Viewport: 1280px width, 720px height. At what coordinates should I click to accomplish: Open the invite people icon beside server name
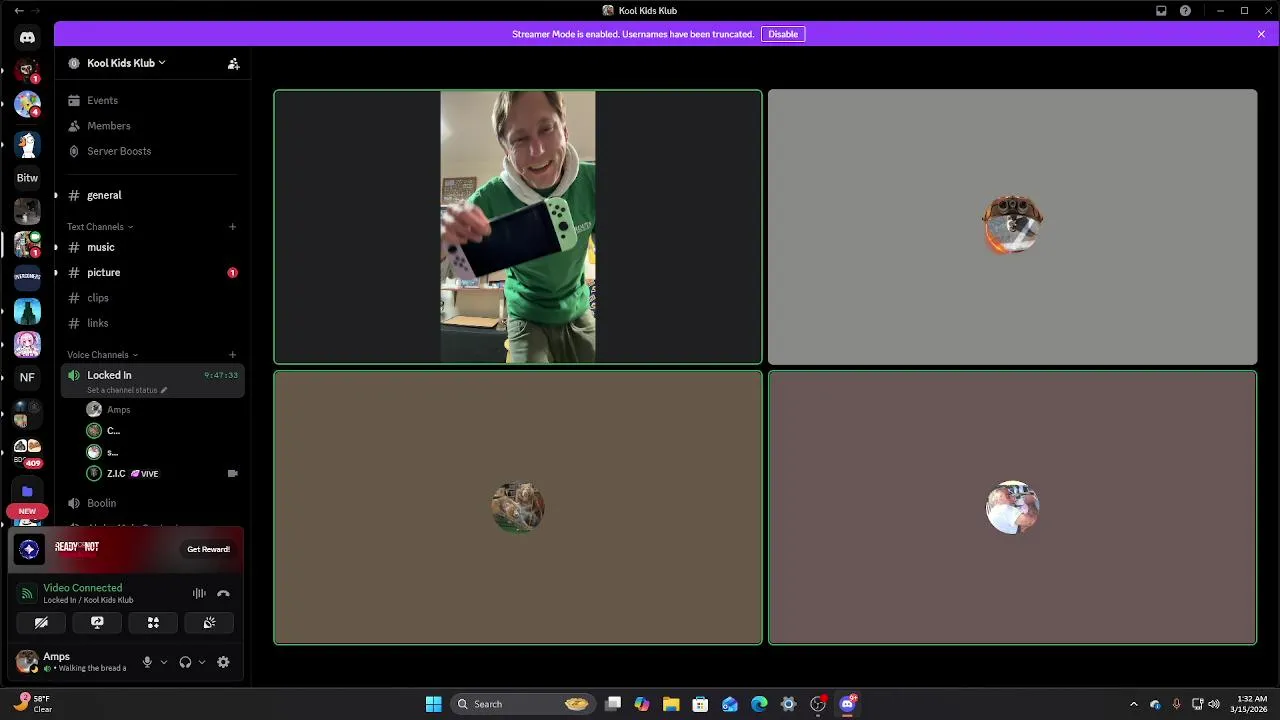pos(233,63)
